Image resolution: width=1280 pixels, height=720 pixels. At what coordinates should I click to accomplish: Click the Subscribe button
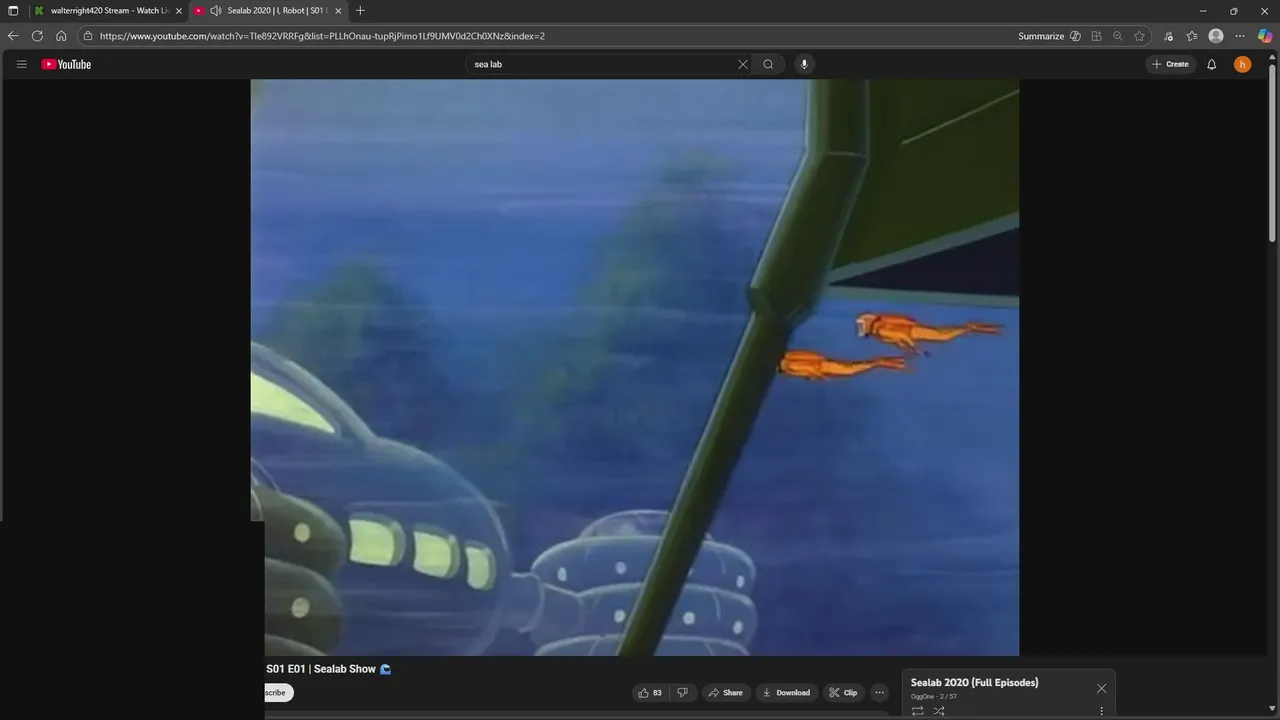point(278,693)
